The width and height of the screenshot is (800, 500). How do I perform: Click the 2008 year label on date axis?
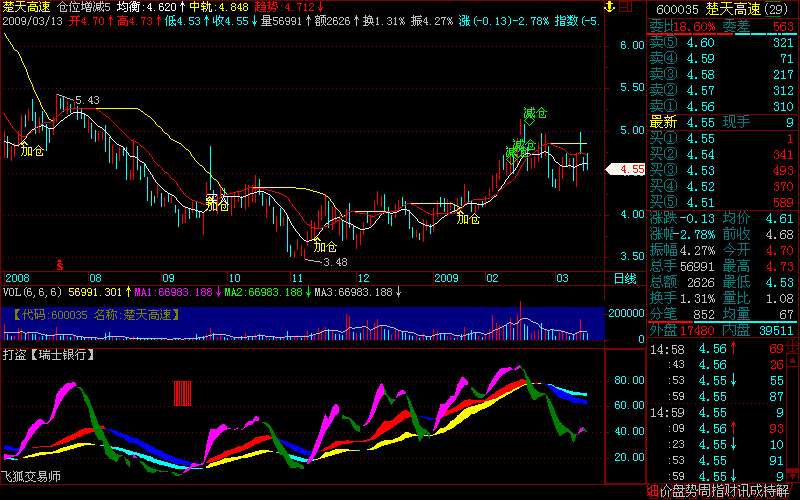click(17, 278)
